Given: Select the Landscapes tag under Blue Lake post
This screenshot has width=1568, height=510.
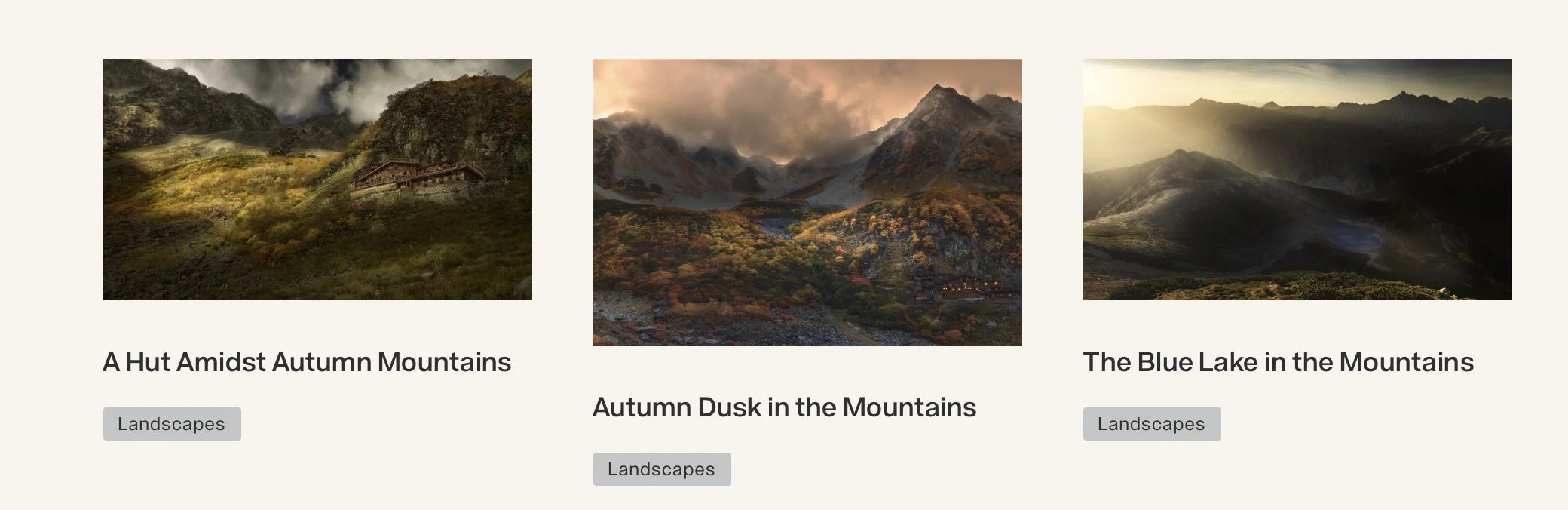Looking at the screenshot, I should click(x=1152, y=424).
